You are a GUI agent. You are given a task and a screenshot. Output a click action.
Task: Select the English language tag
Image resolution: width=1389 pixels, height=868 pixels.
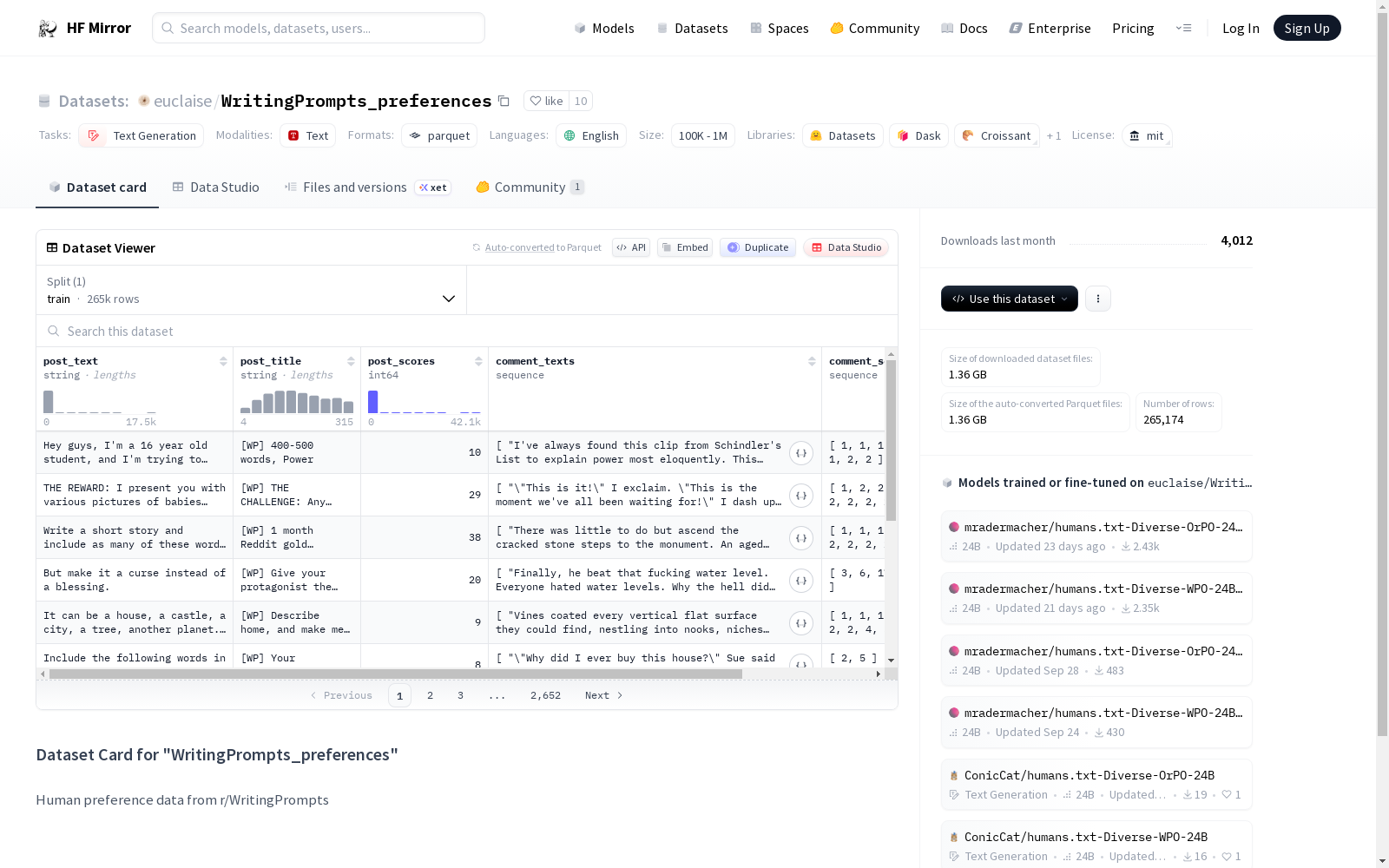tap(591, 135)
